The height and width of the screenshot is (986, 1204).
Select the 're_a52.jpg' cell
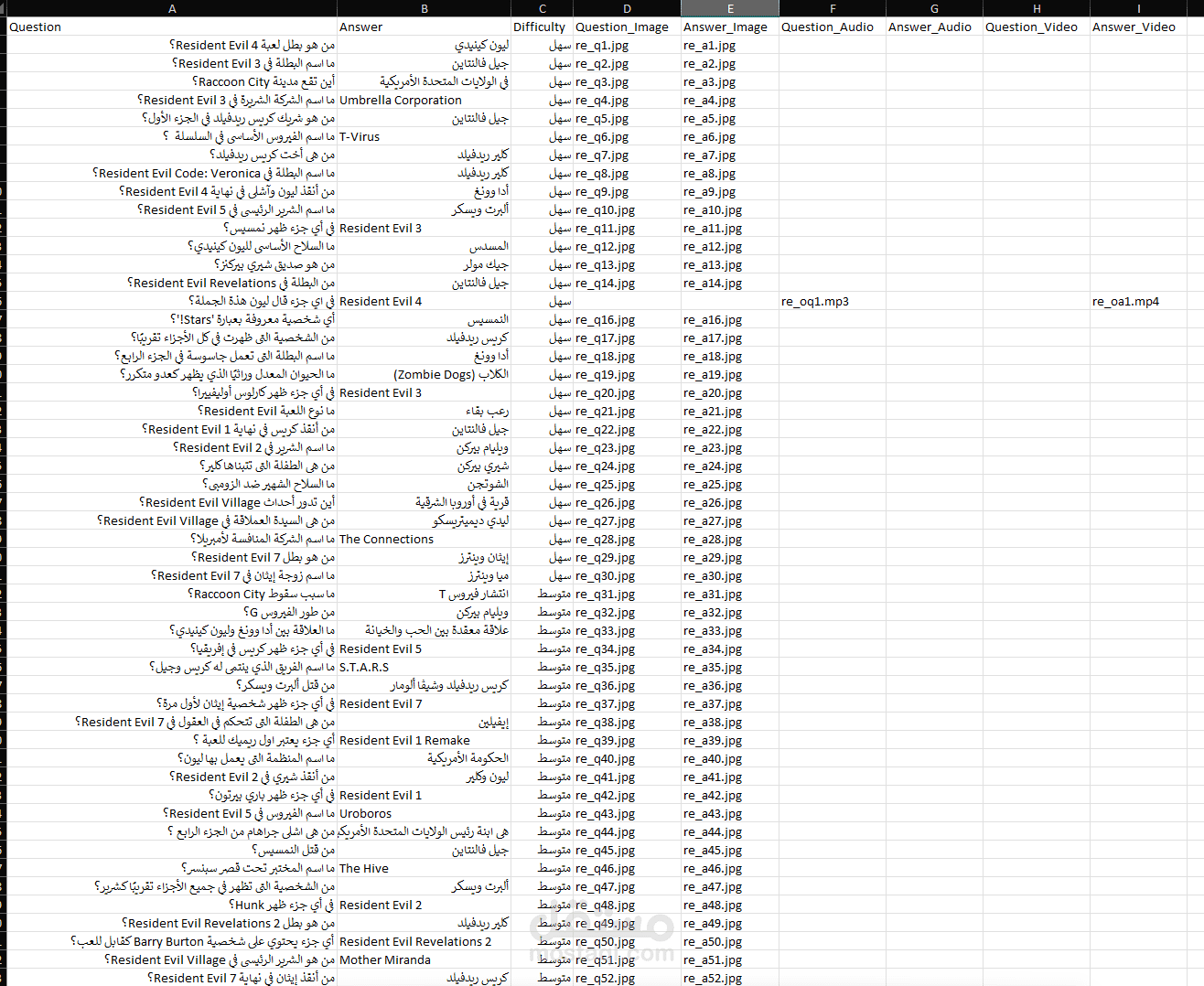[x=729, y=978]
